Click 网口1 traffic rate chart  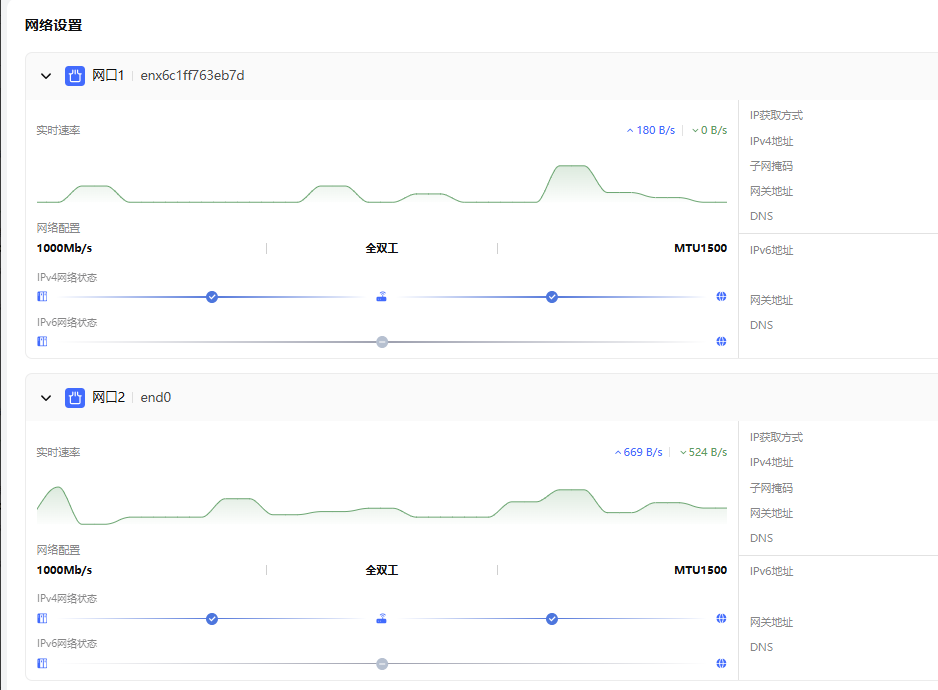tap(382, 184)
